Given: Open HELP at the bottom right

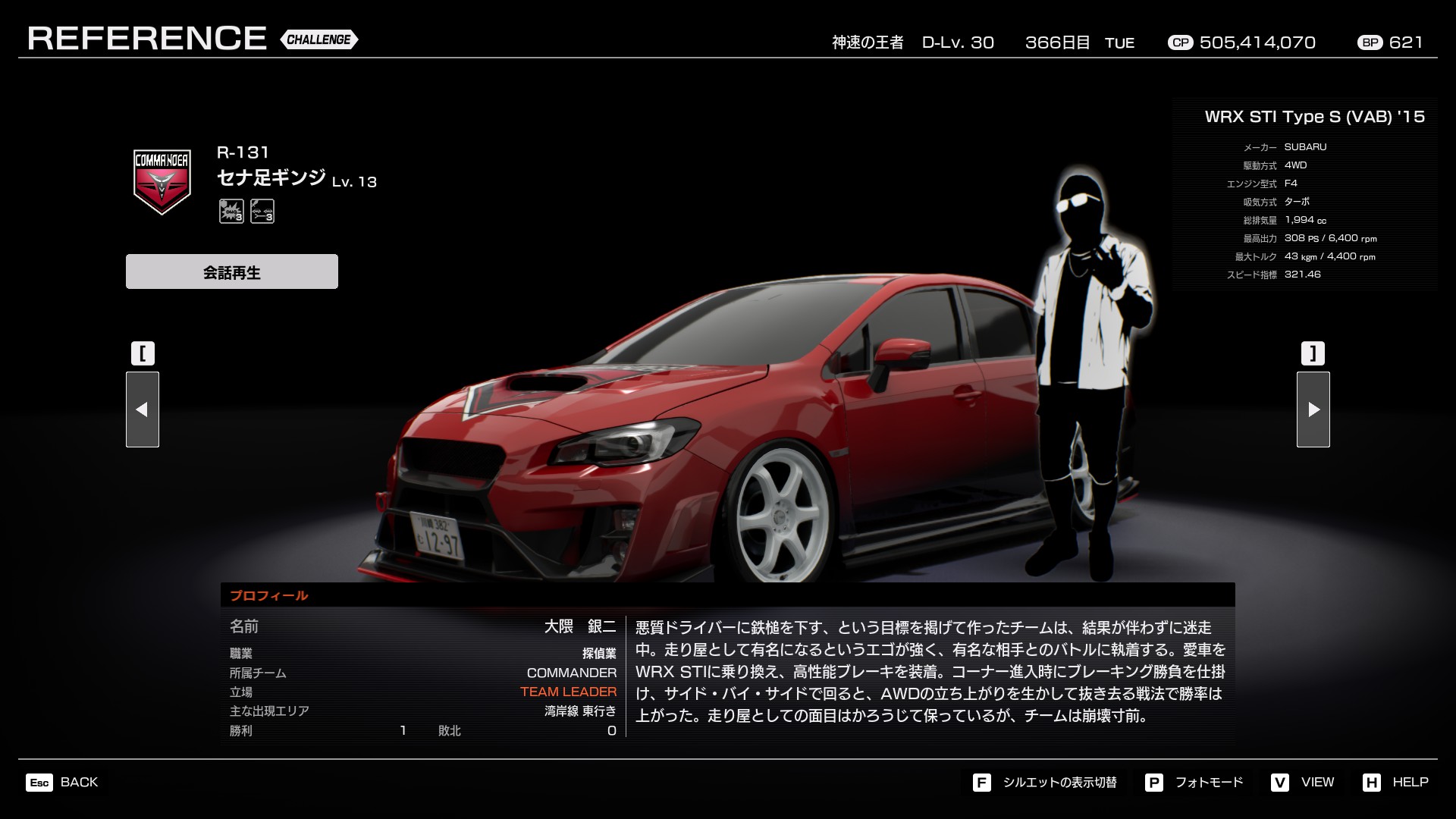Looking at the screenshot, I should 1395,782.
